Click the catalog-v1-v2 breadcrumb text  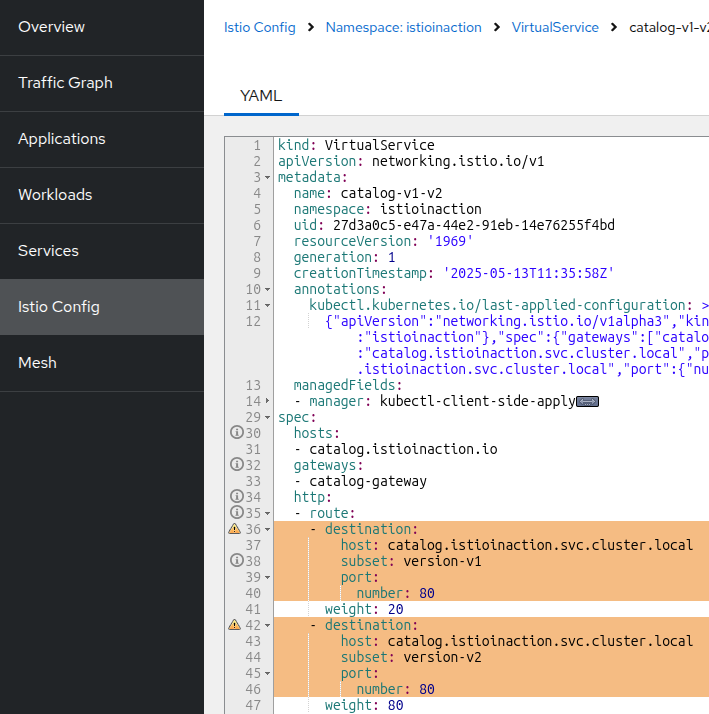click(669, 27)
